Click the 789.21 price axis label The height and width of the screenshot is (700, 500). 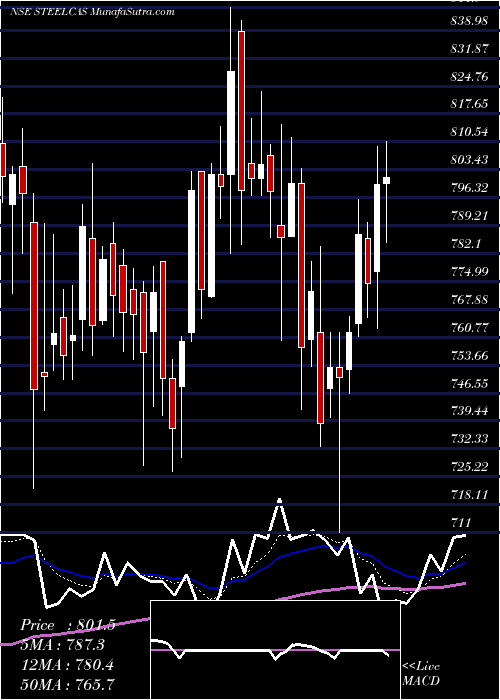469,216
